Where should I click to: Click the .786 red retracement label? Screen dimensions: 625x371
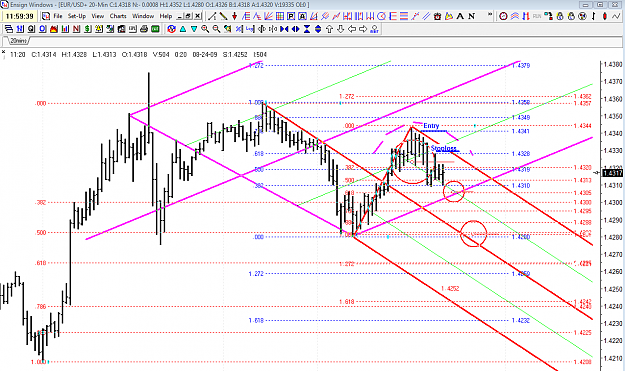click(41, 306)
